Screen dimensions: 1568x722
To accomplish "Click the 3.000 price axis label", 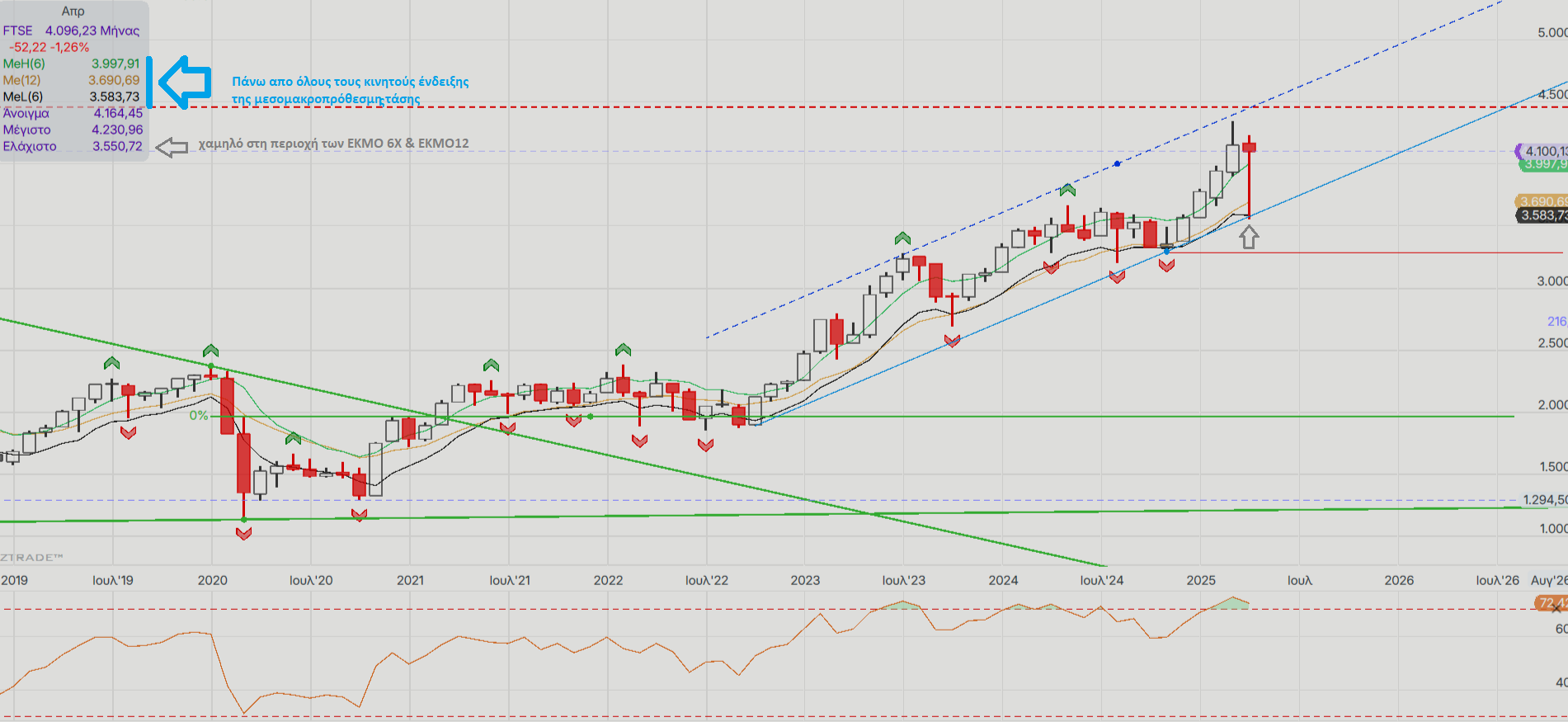I will coord(1552,281).
